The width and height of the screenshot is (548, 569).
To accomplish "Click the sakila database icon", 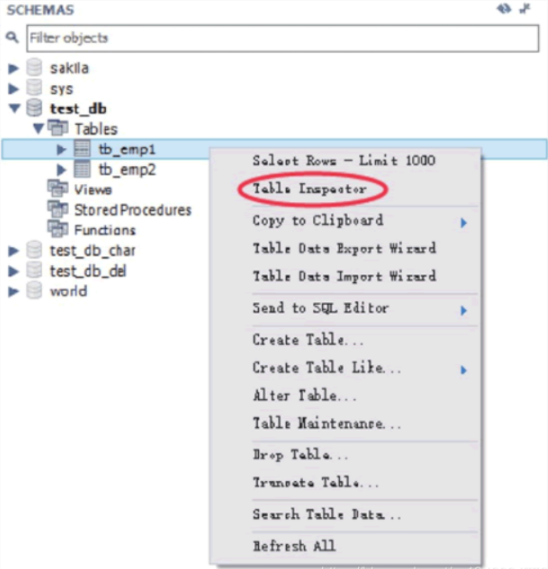I will [34, 68].
